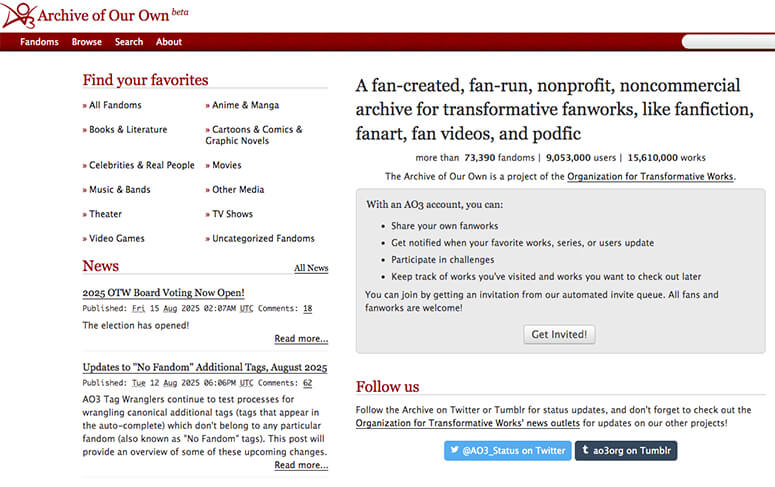
Task: Open the All Fandoms link
Action: click(115, 105)
